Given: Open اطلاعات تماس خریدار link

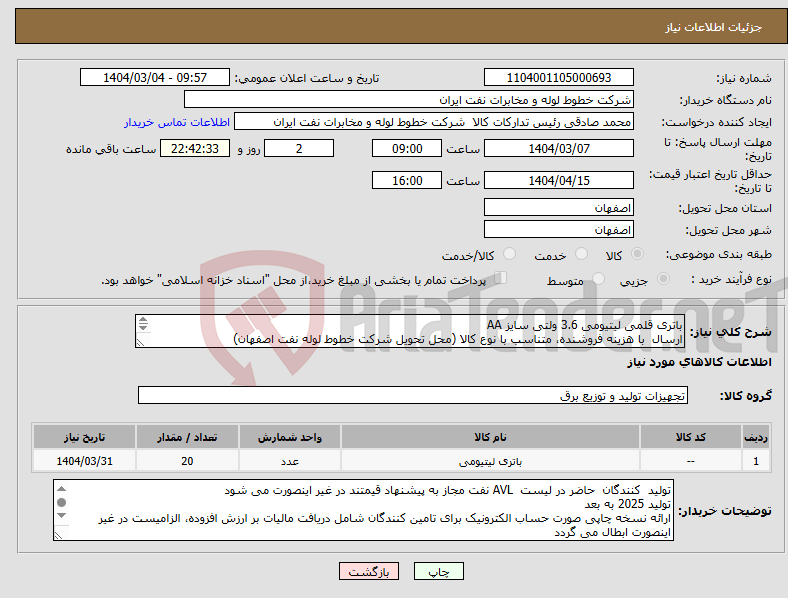Looking at the screenshot, I should [177, 122].
